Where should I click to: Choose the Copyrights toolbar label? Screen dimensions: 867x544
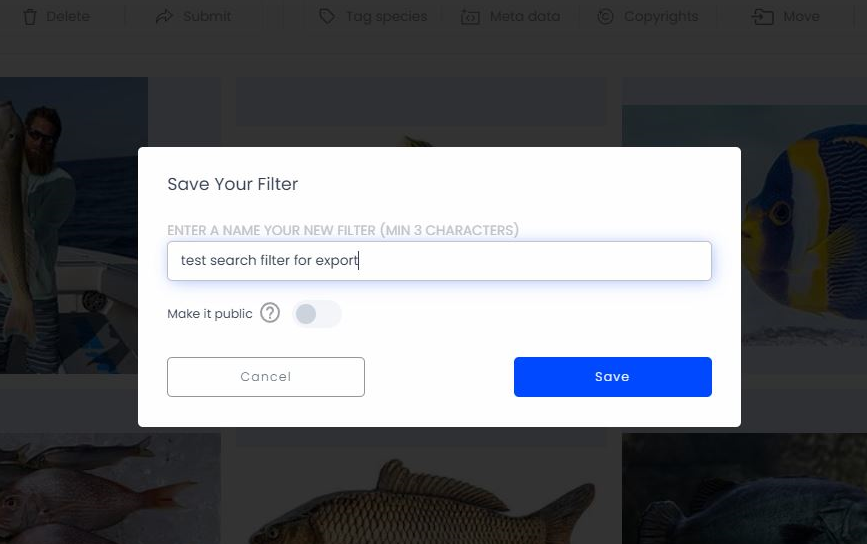click(661, 17)
